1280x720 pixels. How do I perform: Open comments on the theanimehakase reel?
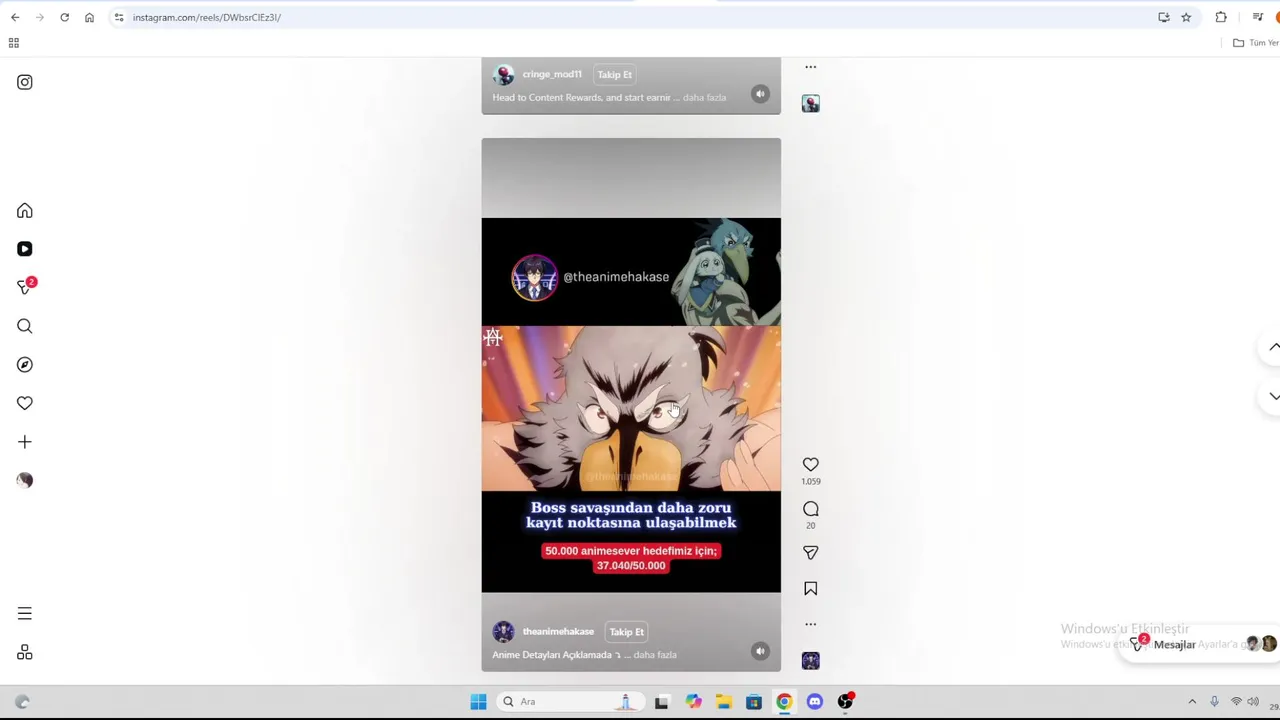(811, 509)
